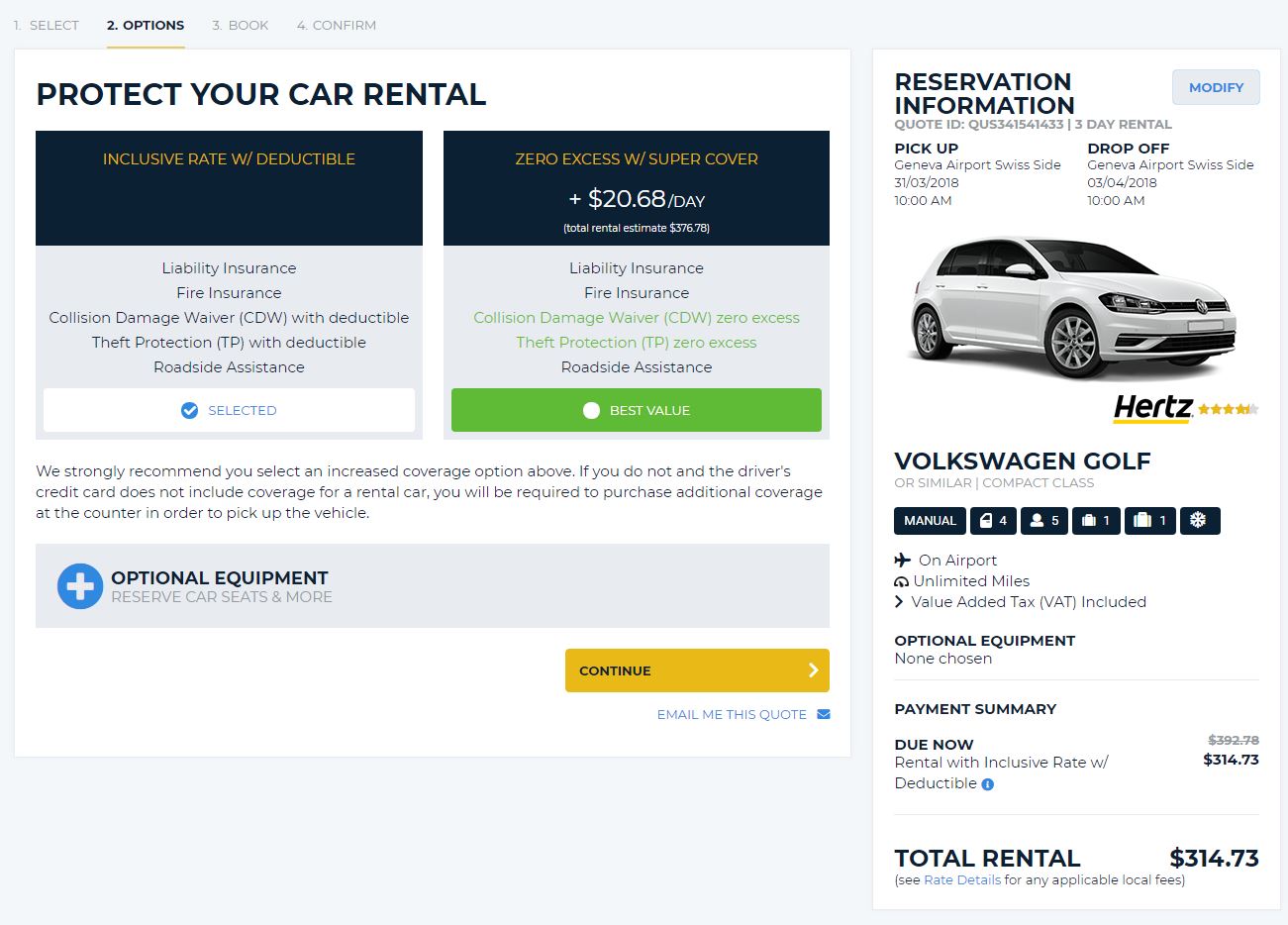Click the 5 passengers seat badge
The height and width of the screenshot is (925, 1288).
coord(1044,521)
